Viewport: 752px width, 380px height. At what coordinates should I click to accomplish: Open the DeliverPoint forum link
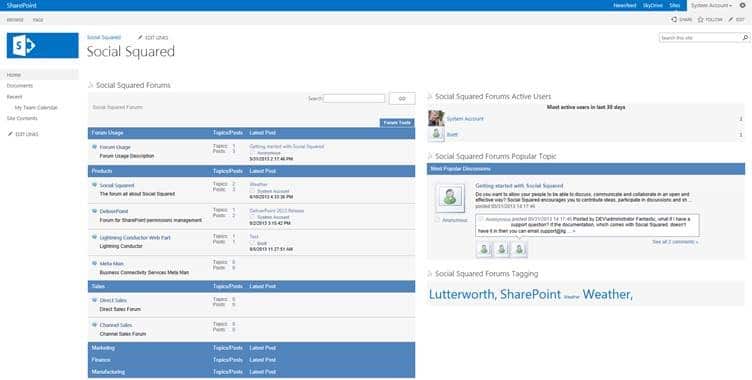pyautogui.click(x=114, y=211)
